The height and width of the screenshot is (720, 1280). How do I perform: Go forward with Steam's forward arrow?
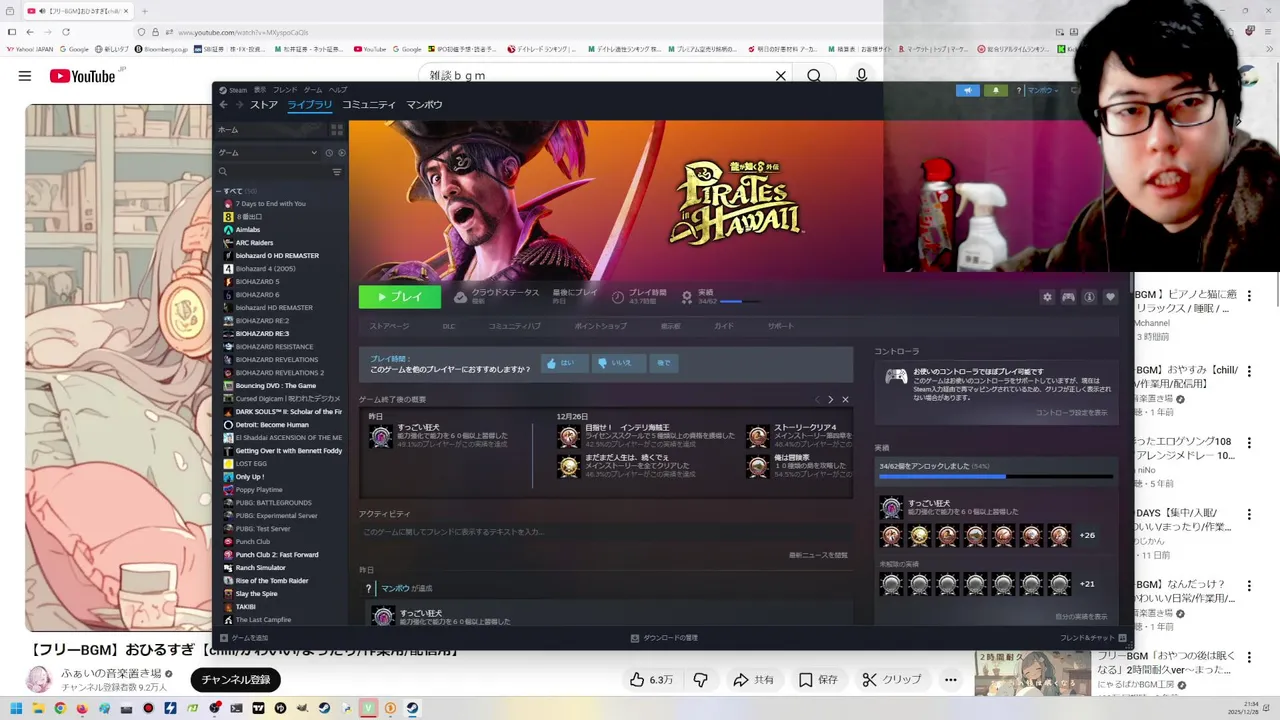[x=238, y=105]
